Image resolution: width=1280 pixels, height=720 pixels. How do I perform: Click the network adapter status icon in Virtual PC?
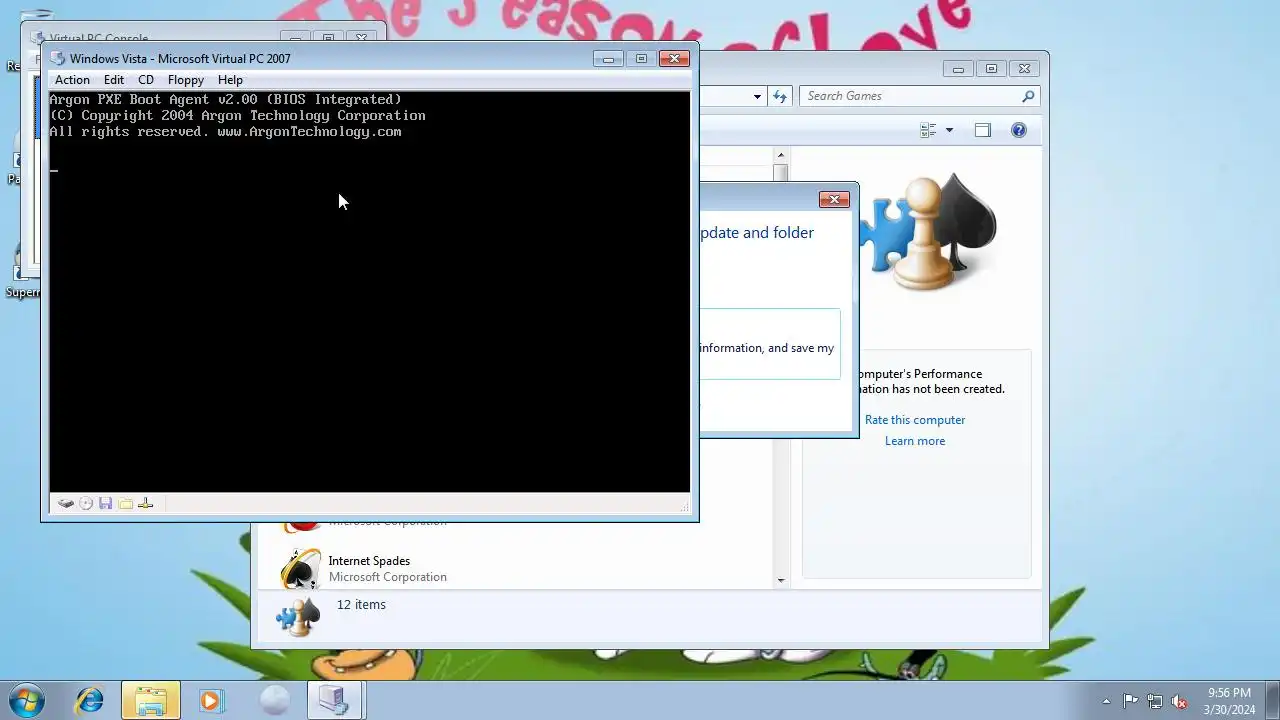click(x=146, y=504)
